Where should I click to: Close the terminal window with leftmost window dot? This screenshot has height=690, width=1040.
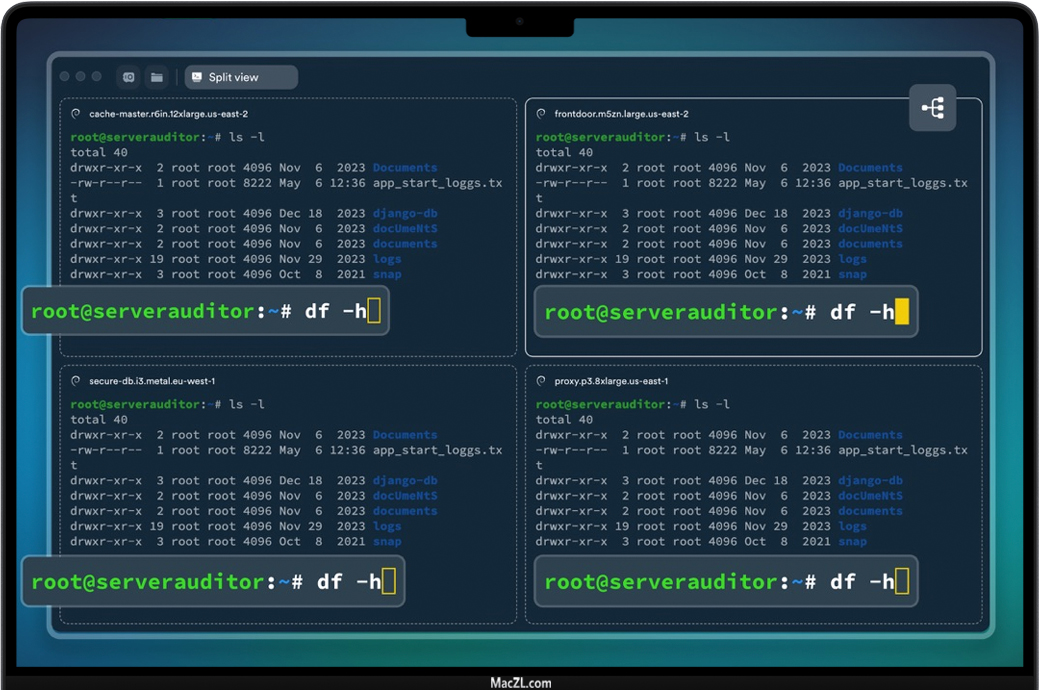click(x=65, y=77)
